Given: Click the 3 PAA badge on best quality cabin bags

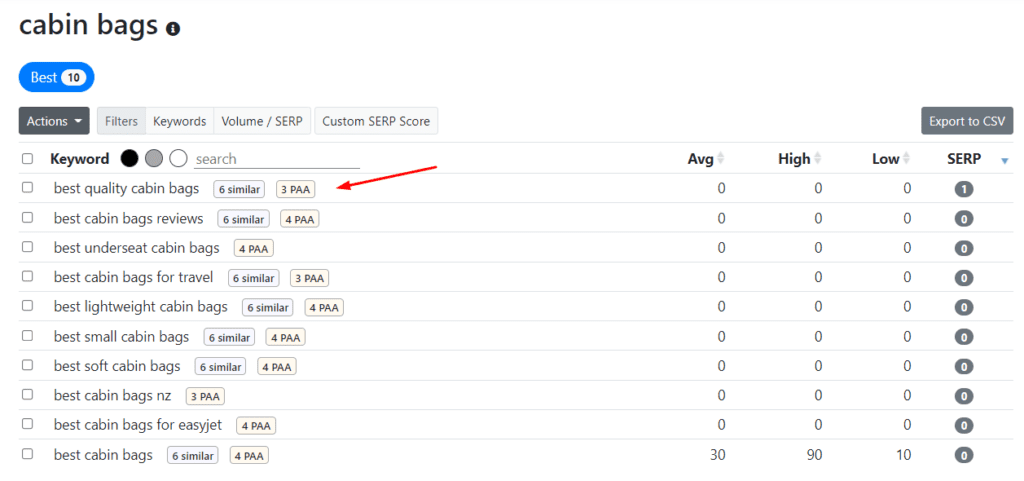Looking at the screenshot, I should 297,189.
